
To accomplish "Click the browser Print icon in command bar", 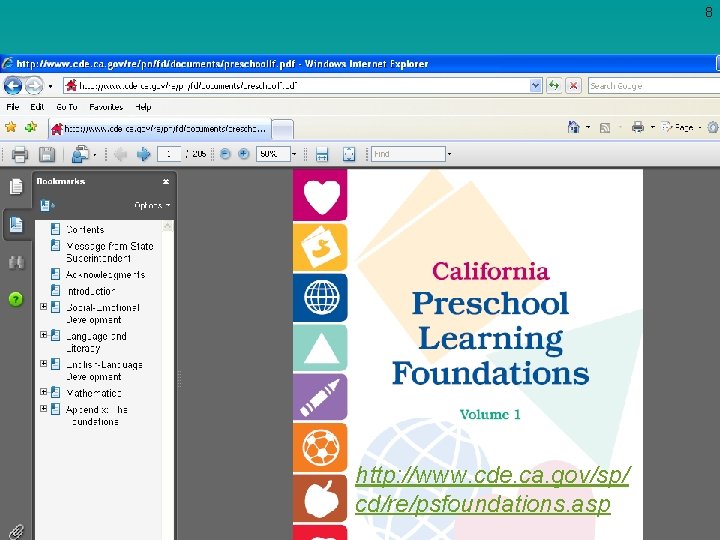I will point(638,127).
